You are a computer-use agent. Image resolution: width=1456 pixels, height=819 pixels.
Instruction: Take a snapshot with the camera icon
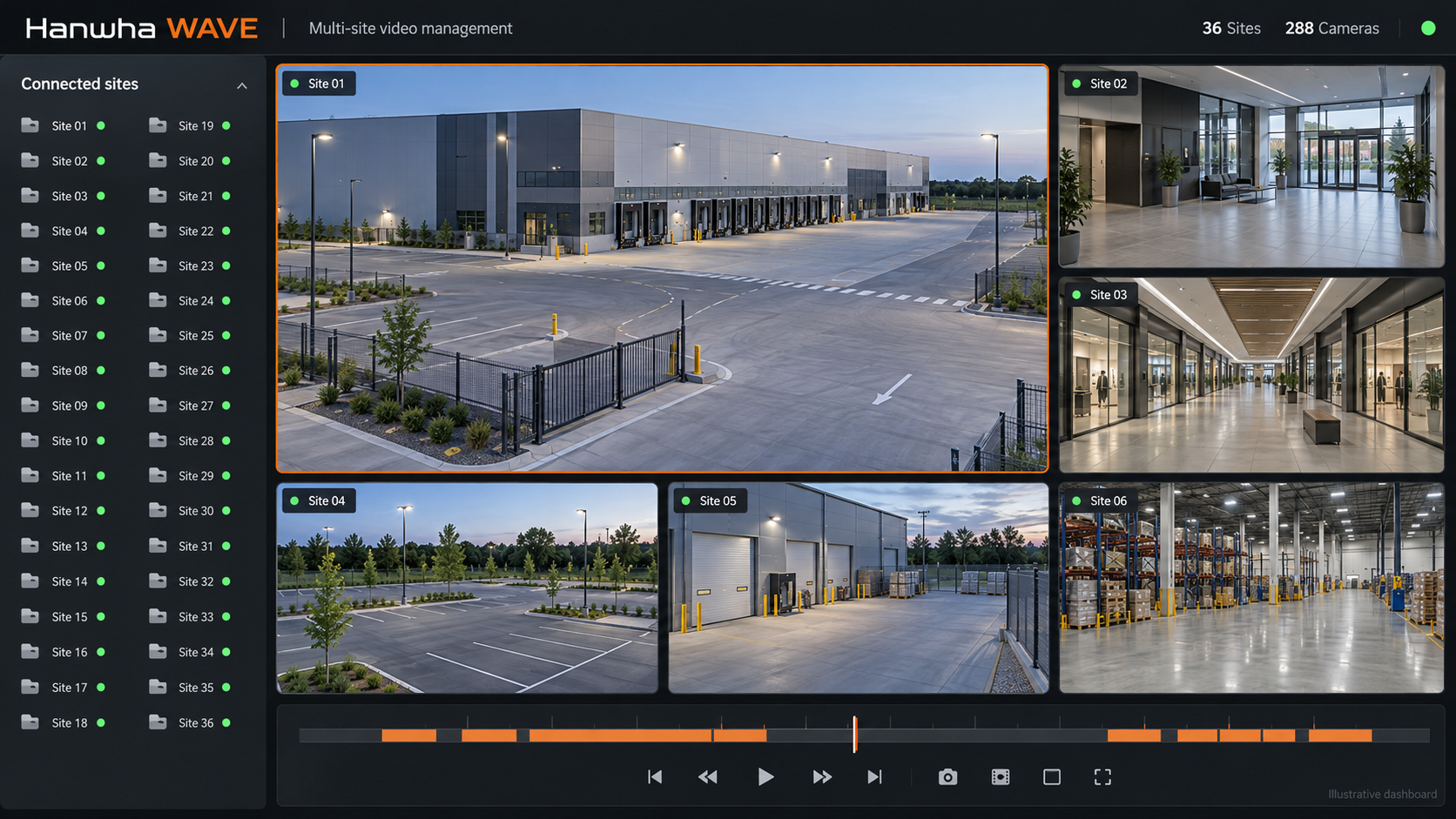[x=947, y=776]
